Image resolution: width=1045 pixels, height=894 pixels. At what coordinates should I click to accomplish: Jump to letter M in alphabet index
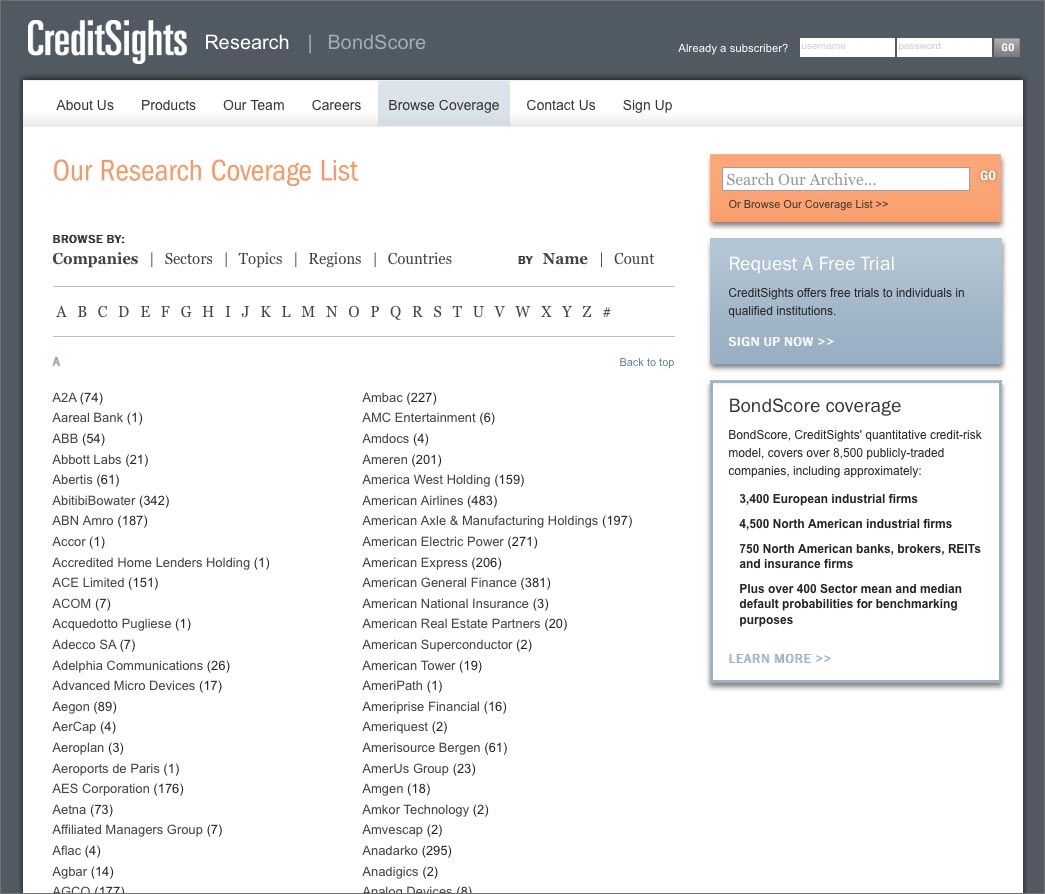[308, 312]
